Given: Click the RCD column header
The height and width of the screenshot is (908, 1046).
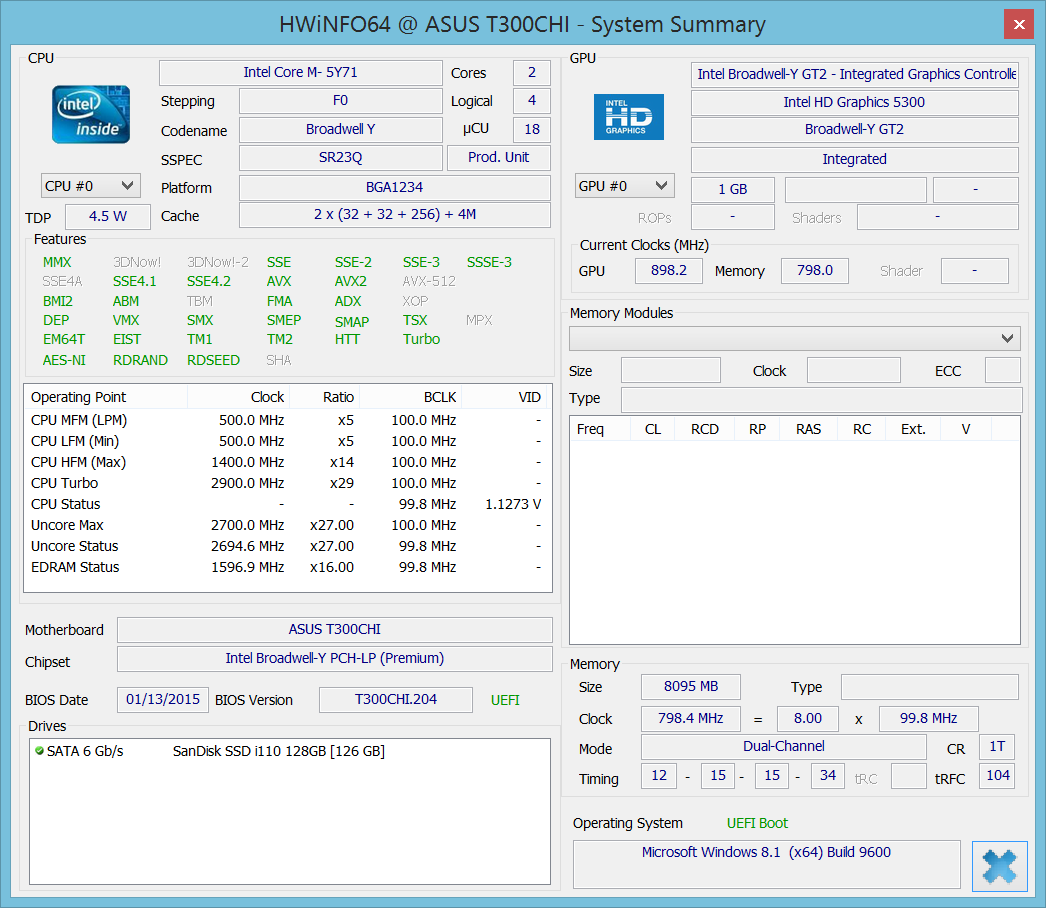Looking at the screenshot, I should point(704,429).
